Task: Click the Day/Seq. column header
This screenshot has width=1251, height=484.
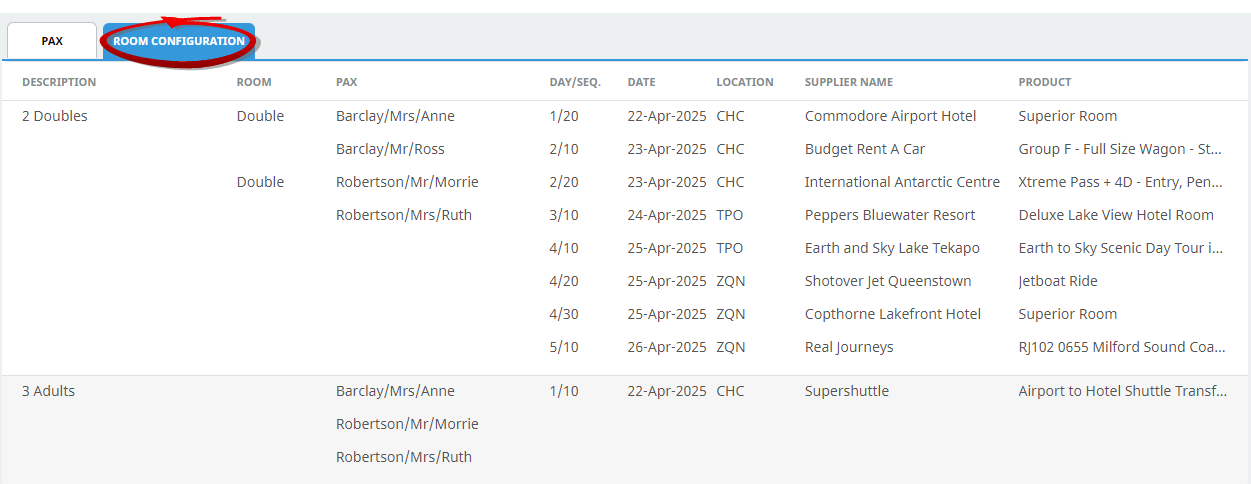Action: tap(575, 82)
